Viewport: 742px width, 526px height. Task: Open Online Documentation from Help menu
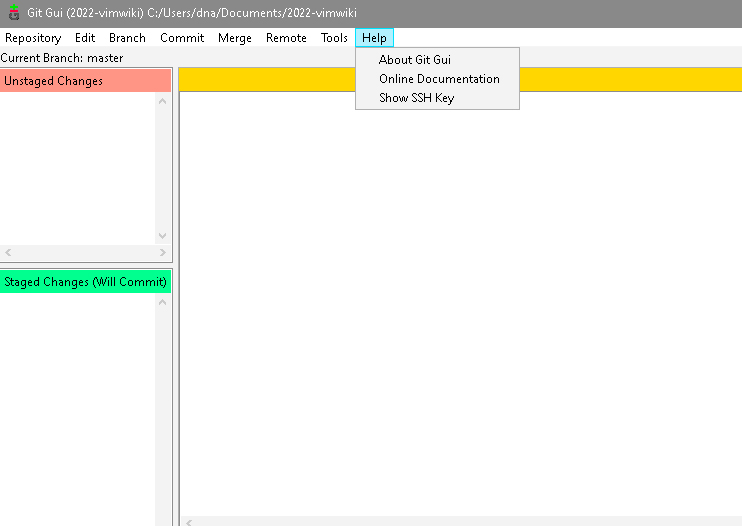[x=439, y=79]
